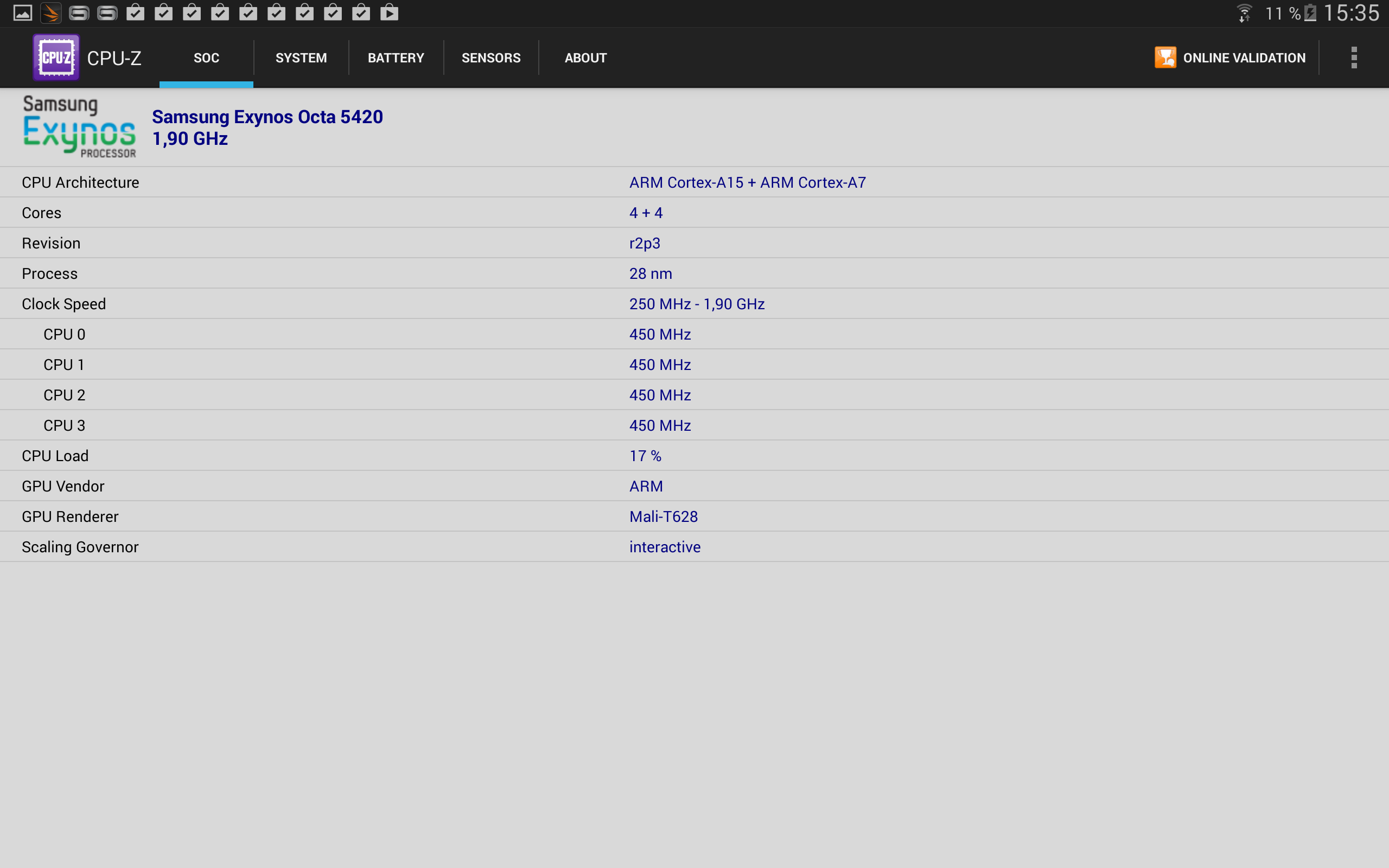Tap the 3DMark orange notification icon
1389x868 pixels.
coord(51,12)
